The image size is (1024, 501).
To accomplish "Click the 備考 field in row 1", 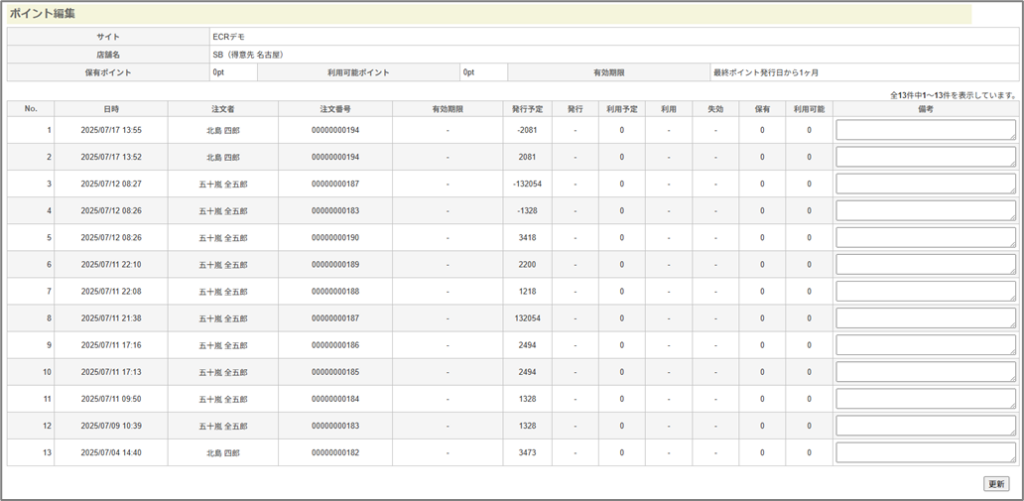I will (925, 130).
